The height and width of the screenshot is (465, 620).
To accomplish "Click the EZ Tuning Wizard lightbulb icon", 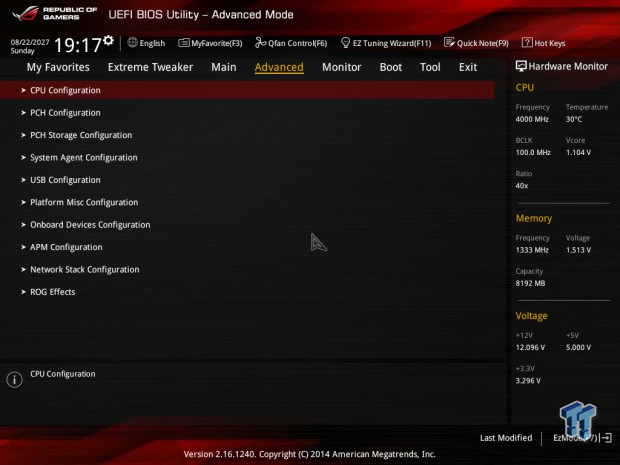I will click(x=345, y=42).
